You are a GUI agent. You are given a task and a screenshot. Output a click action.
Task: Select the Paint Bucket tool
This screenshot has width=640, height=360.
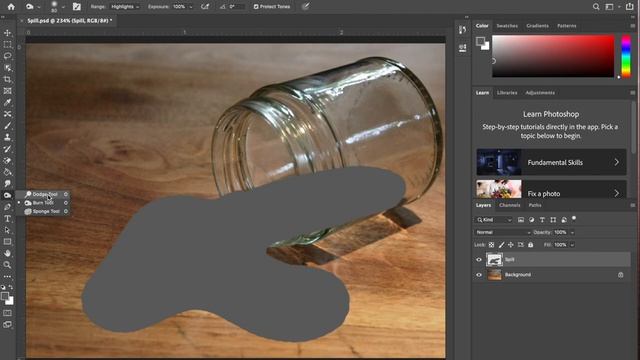[7, 172]
